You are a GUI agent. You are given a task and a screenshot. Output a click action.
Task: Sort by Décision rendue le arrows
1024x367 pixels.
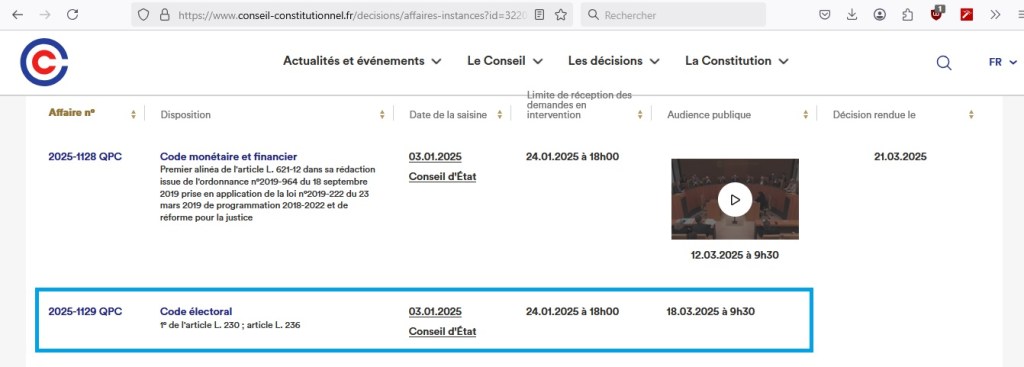pos(971,115)
